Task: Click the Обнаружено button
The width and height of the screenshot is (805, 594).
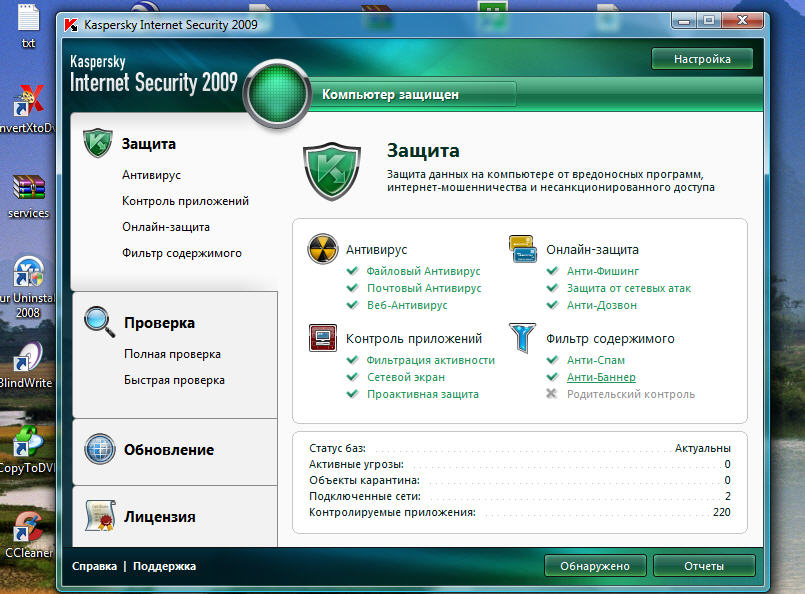Action: coord(595,566)
